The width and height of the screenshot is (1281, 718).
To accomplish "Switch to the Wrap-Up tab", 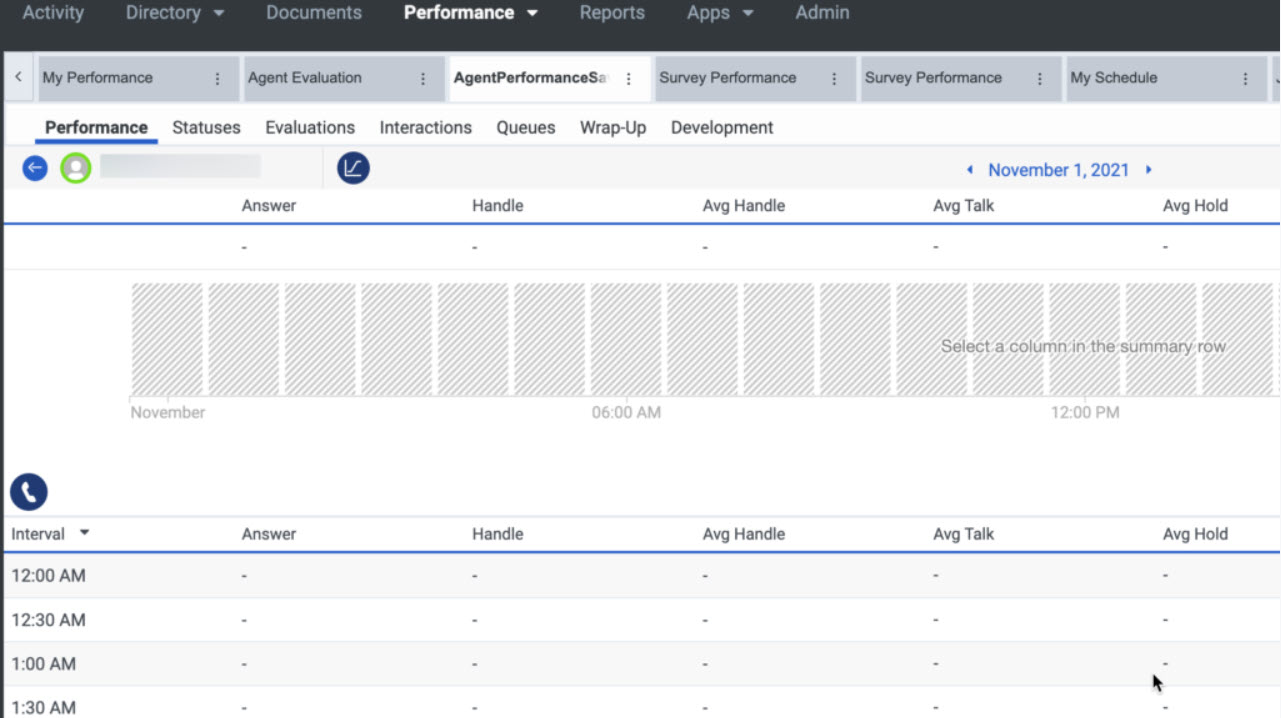I will (x=613, y=128).
